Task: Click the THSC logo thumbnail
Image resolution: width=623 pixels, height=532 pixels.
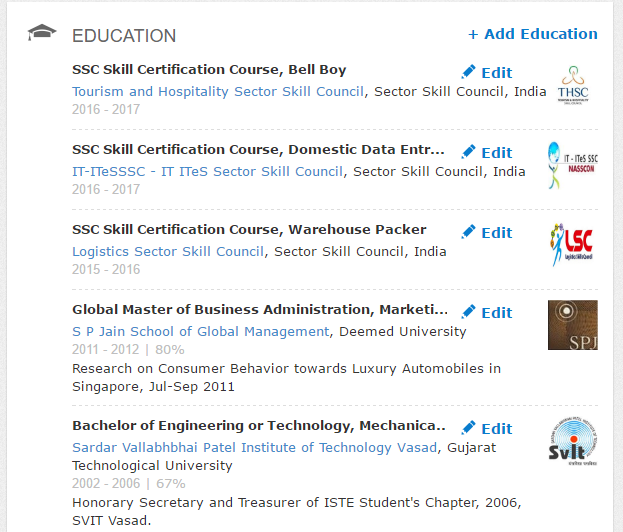Action: pyautogui.click(x=572, y=85)
